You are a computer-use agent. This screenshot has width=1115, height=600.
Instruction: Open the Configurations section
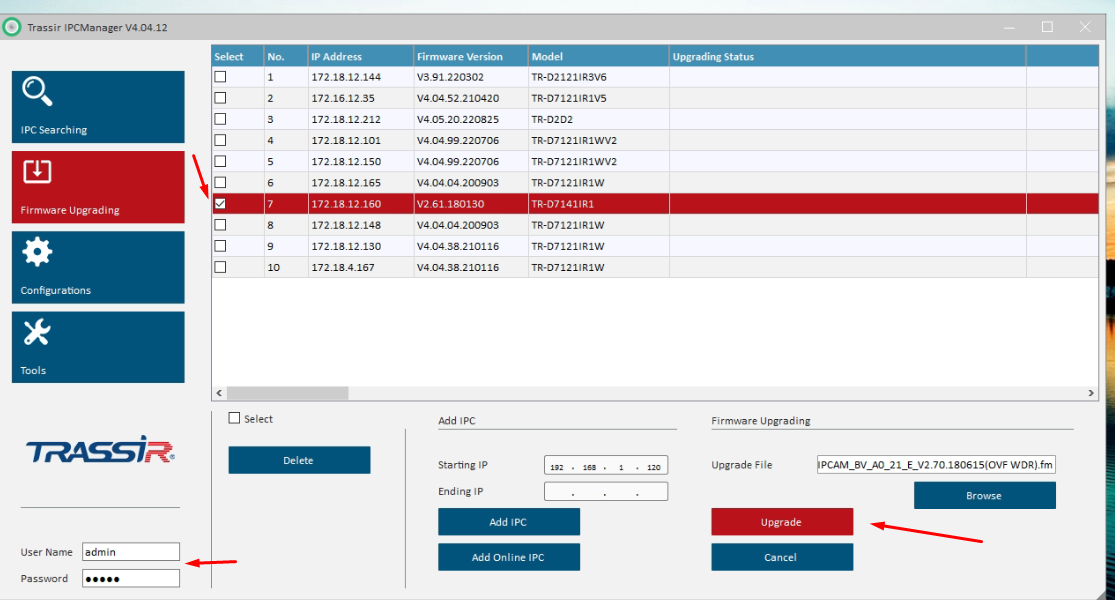click(98, 267)
